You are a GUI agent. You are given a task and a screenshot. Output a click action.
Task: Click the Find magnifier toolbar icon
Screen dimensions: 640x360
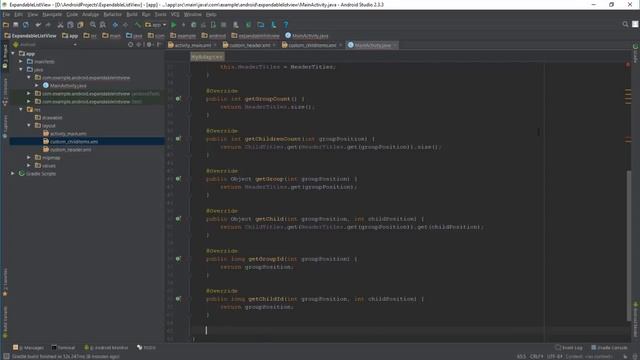[93, 25]
